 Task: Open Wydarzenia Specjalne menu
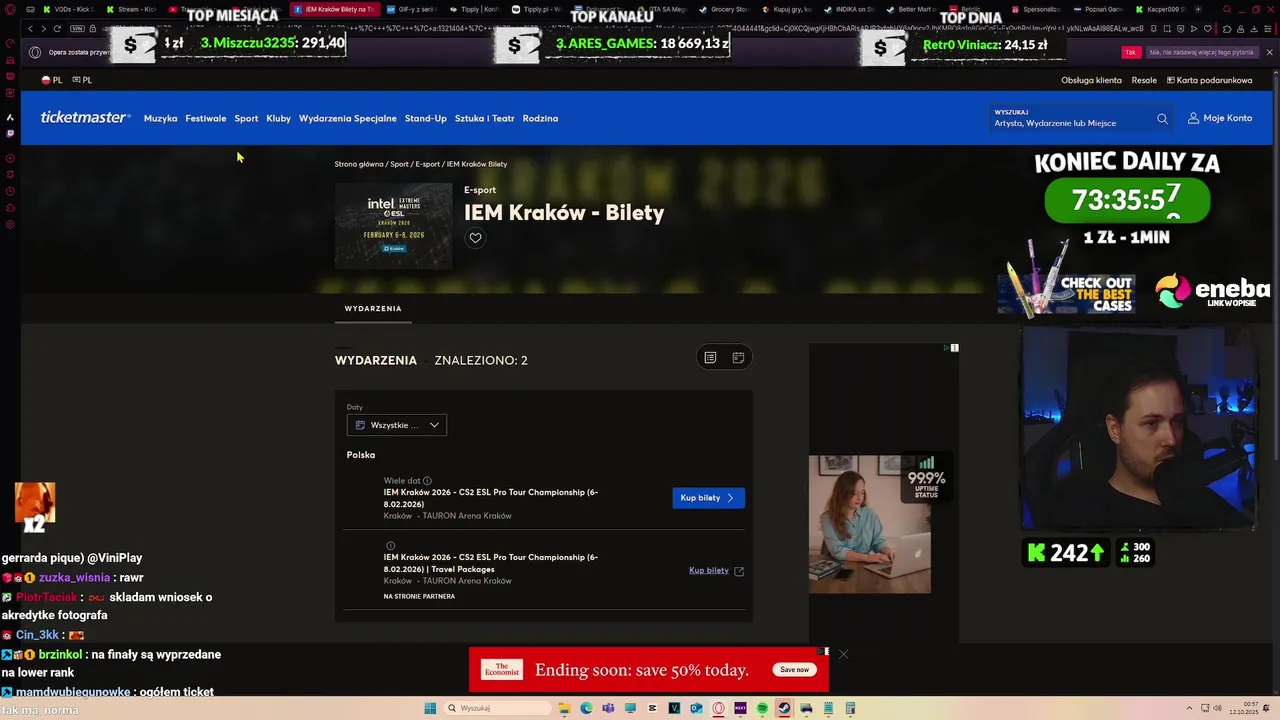point(348,118)
